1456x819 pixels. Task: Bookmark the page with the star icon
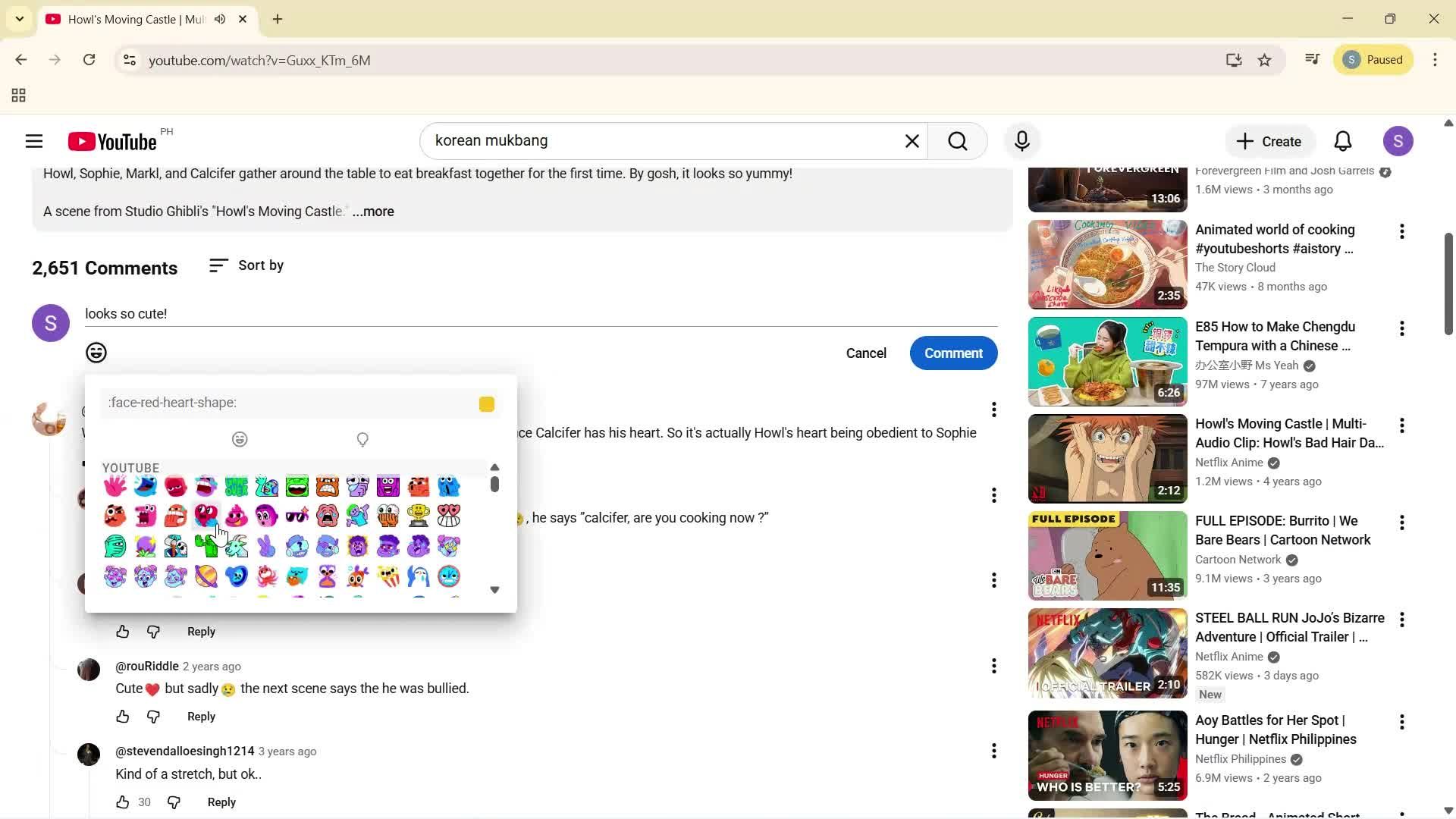tap(1264, 60)
